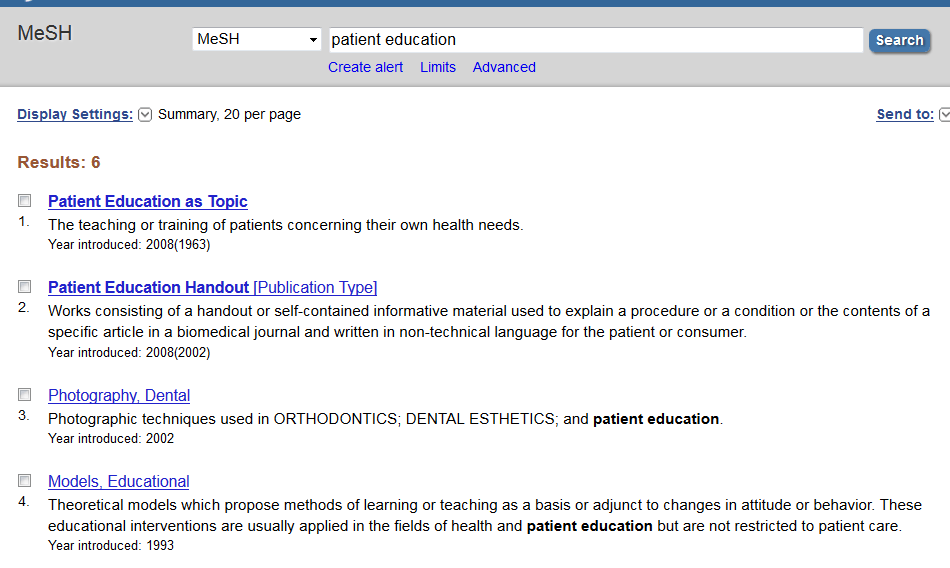This screenshot has height=568, width=950.
Task: Open the Photography, Dental result
Action: [x=119, y=395]
